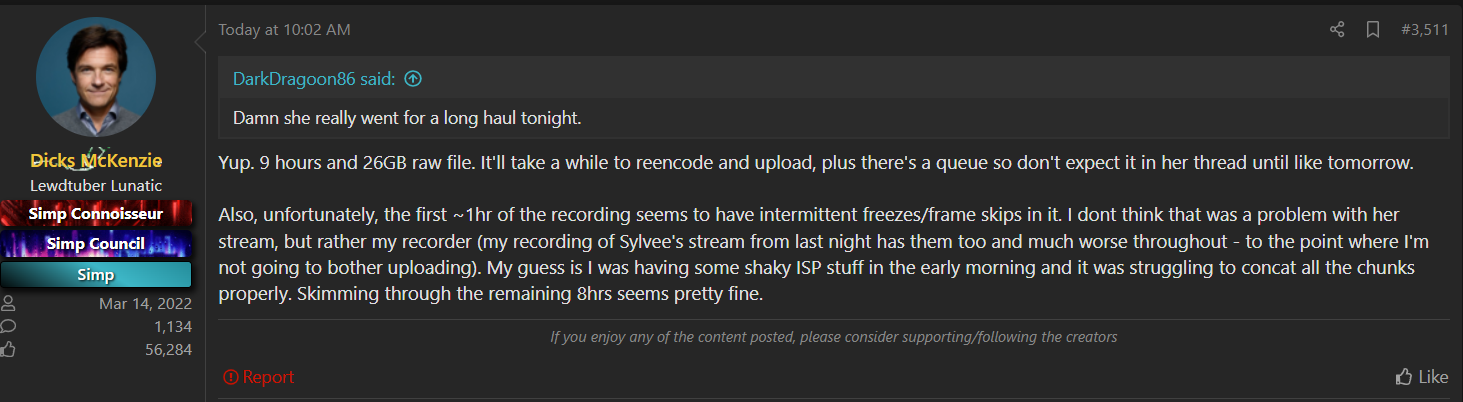Report this post
Viewport: 1463px width, 402px height.
click(x=259, y=377)
